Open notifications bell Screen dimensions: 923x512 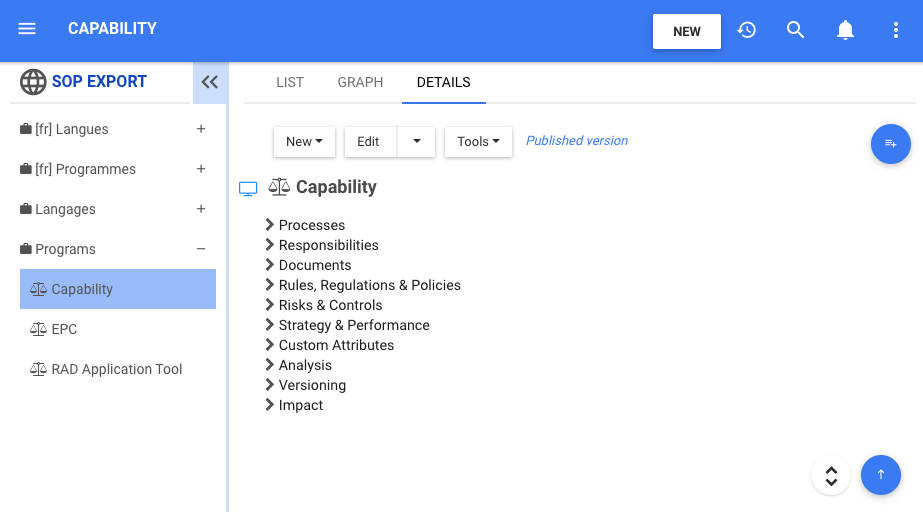tap(845, 30)
